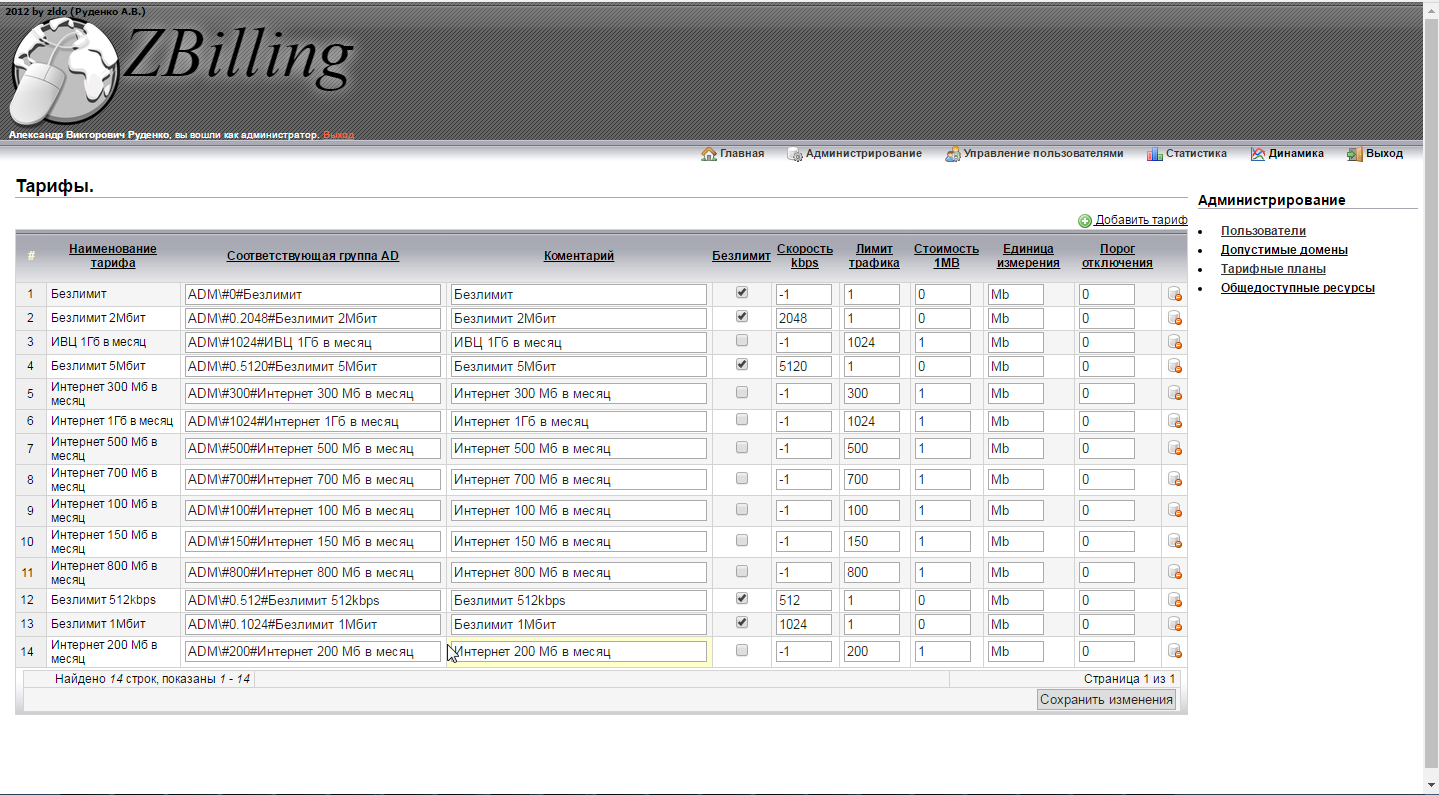The width and height of the screenshot is (1439, 795).
Task: Sort table by Скорость kbps column
Action: (804, 256)
